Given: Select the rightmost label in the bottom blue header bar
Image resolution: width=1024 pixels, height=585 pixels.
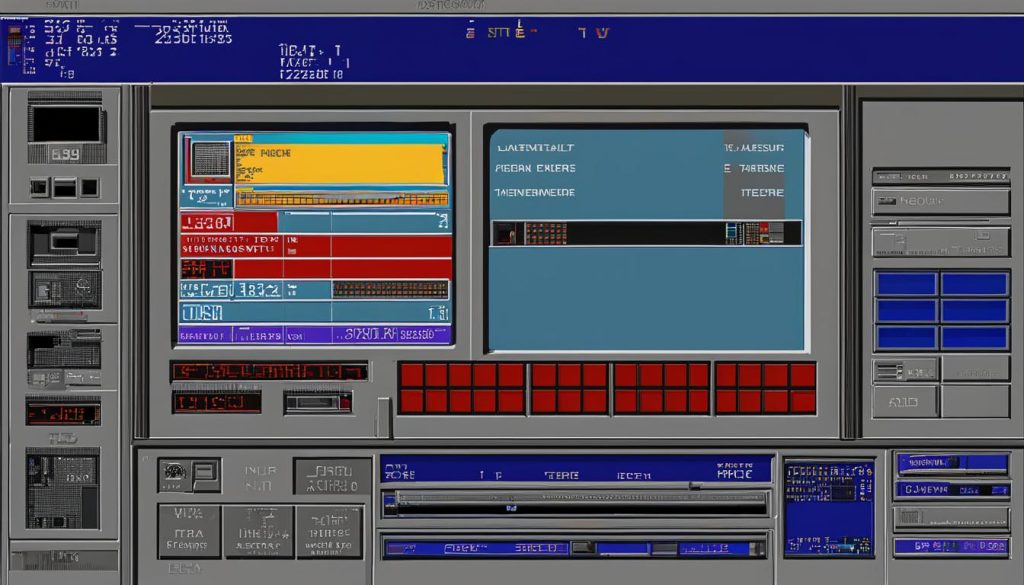Looking at the screenshot, I should click(735, 471).
